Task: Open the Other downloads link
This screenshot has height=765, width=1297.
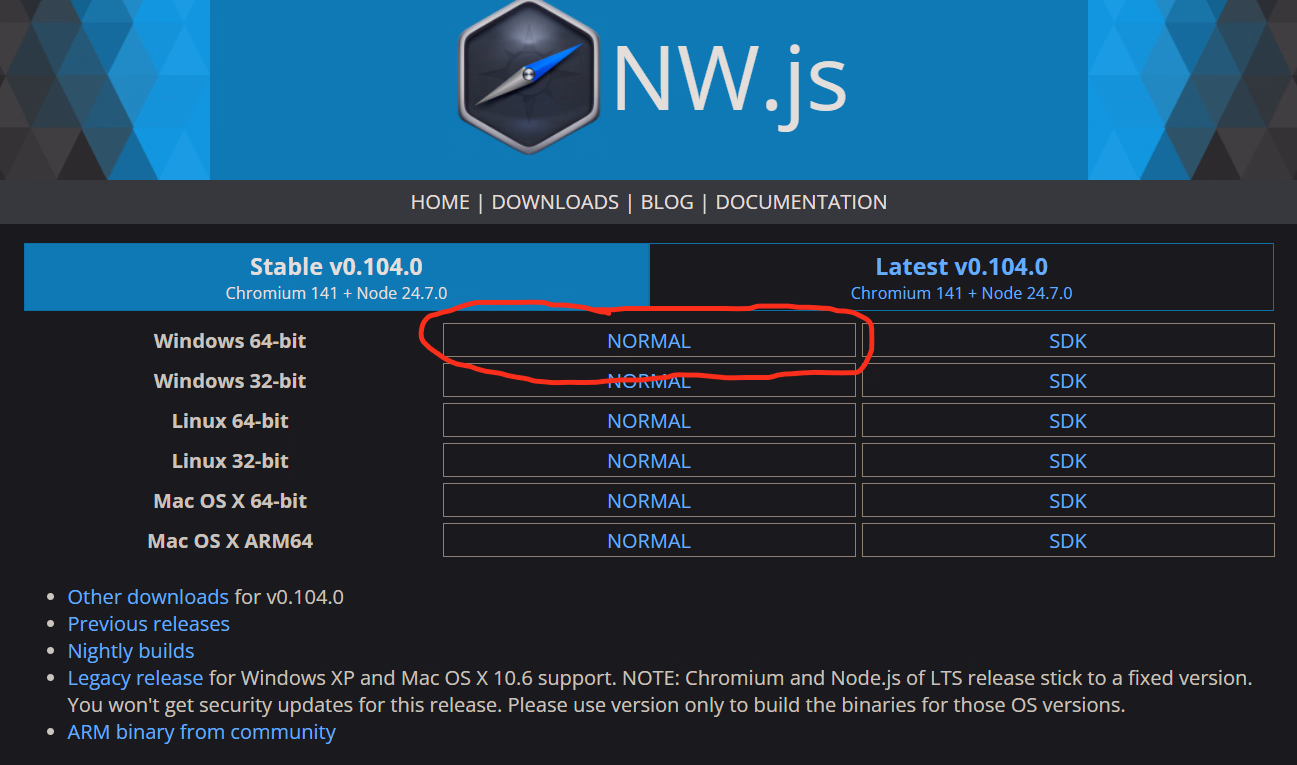Action: [148, 597]
